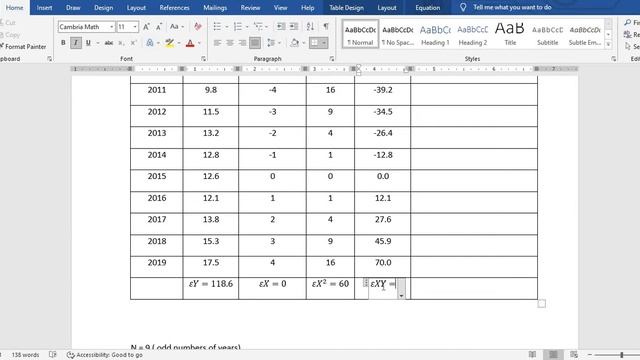This screenshot has width=640, height=360.
Task: Open font name dropdown
Action: coord(111,27)
